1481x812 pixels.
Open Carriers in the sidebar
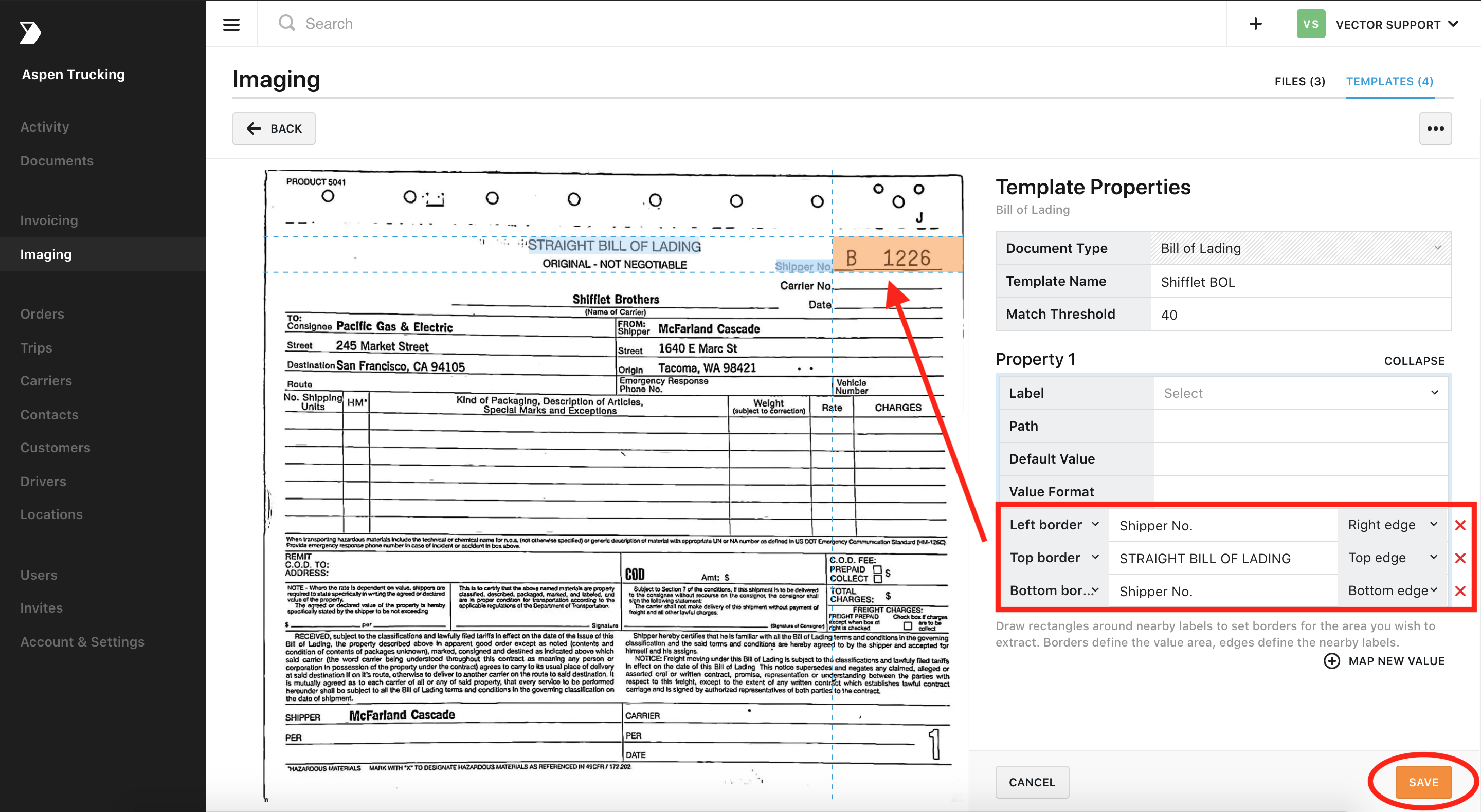[46, 381]
